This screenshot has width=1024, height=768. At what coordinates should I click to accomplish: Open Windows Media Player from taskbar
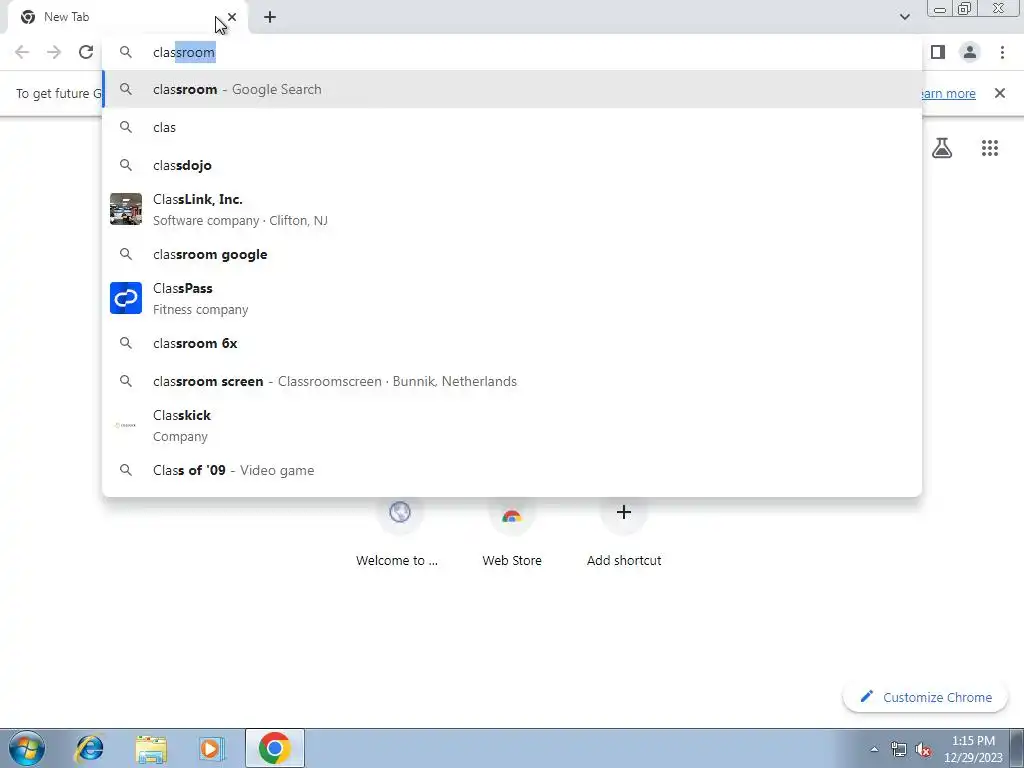(212, 748)
